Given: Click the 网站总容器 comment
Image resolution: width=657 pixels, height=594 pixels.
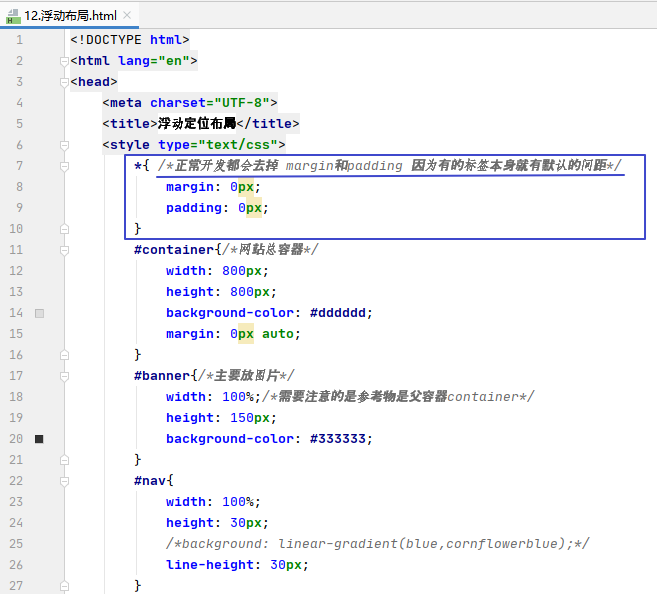Looking at the screenshot, I should pyautogui.click(x=270, y=250).
